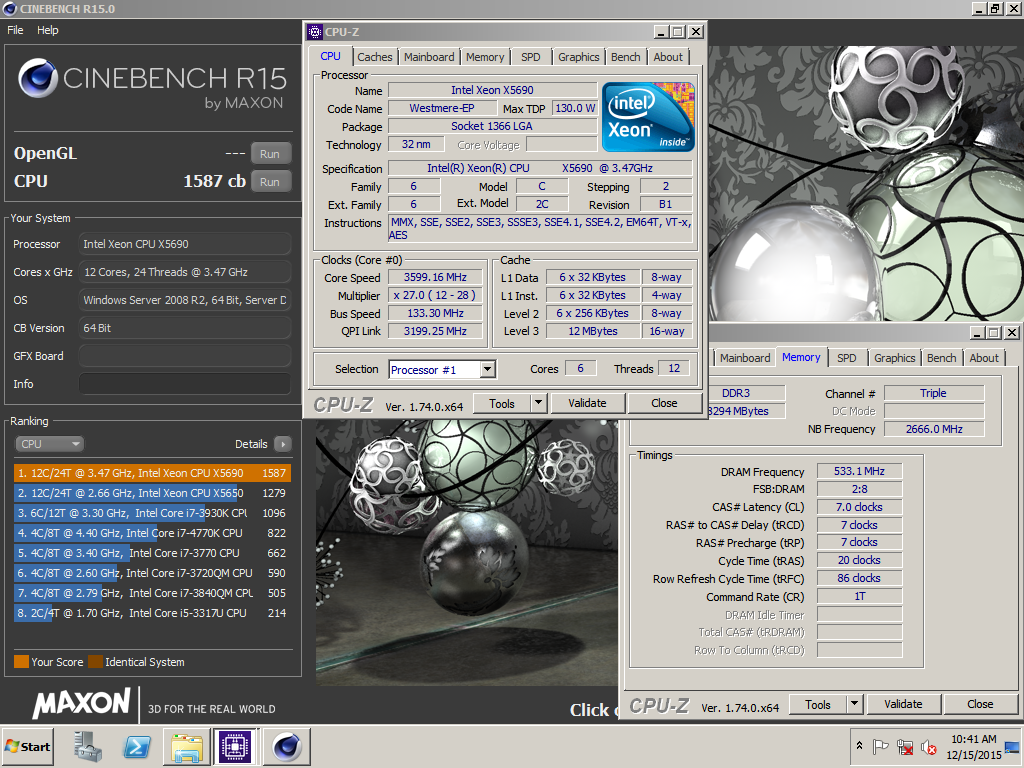Open the File menu in Cinebench
Screen dimensions: 1024x768
[x=15, y=30]
